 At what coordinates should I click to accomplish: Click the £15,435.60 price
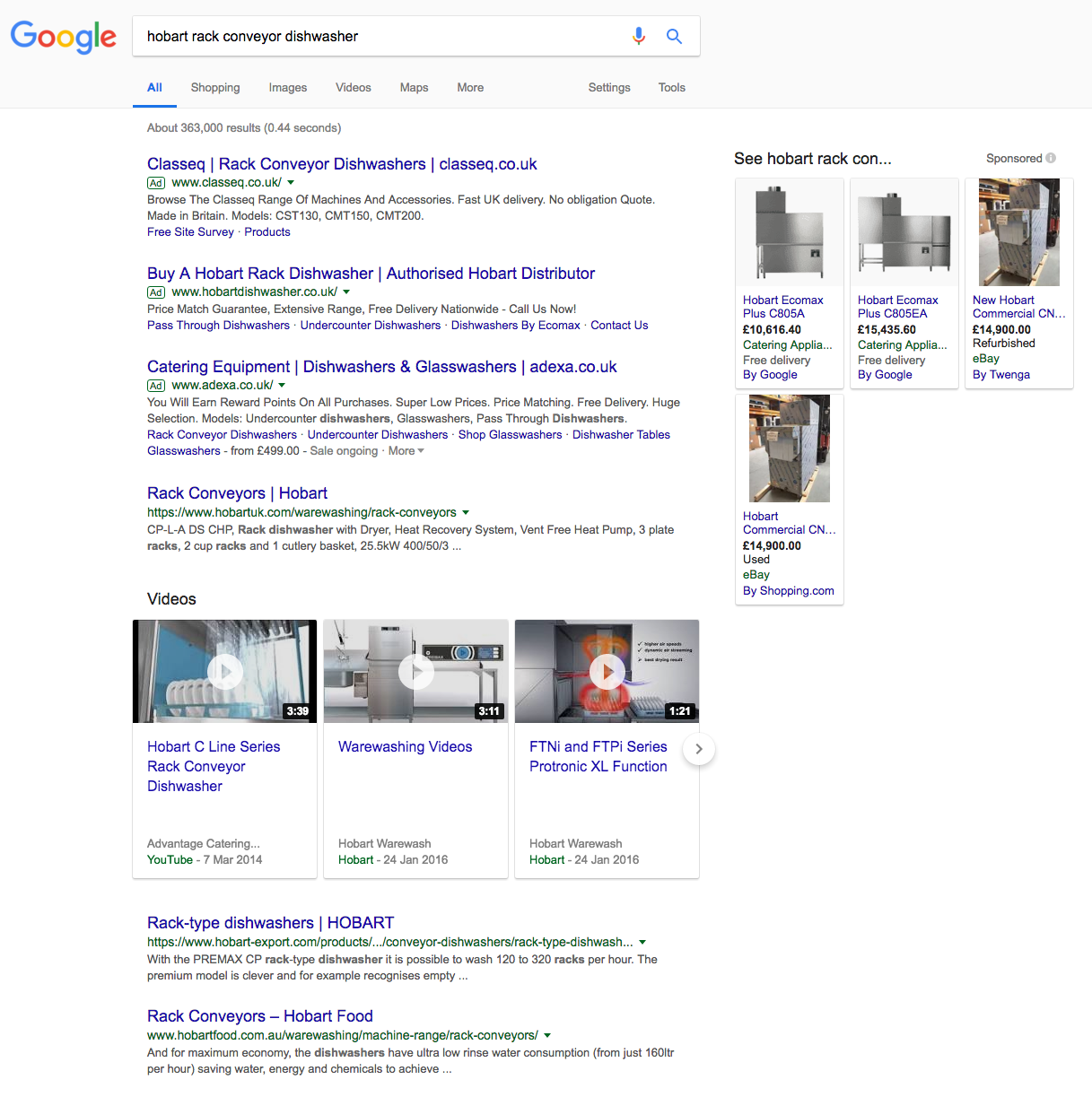click(x=887, y=330)
